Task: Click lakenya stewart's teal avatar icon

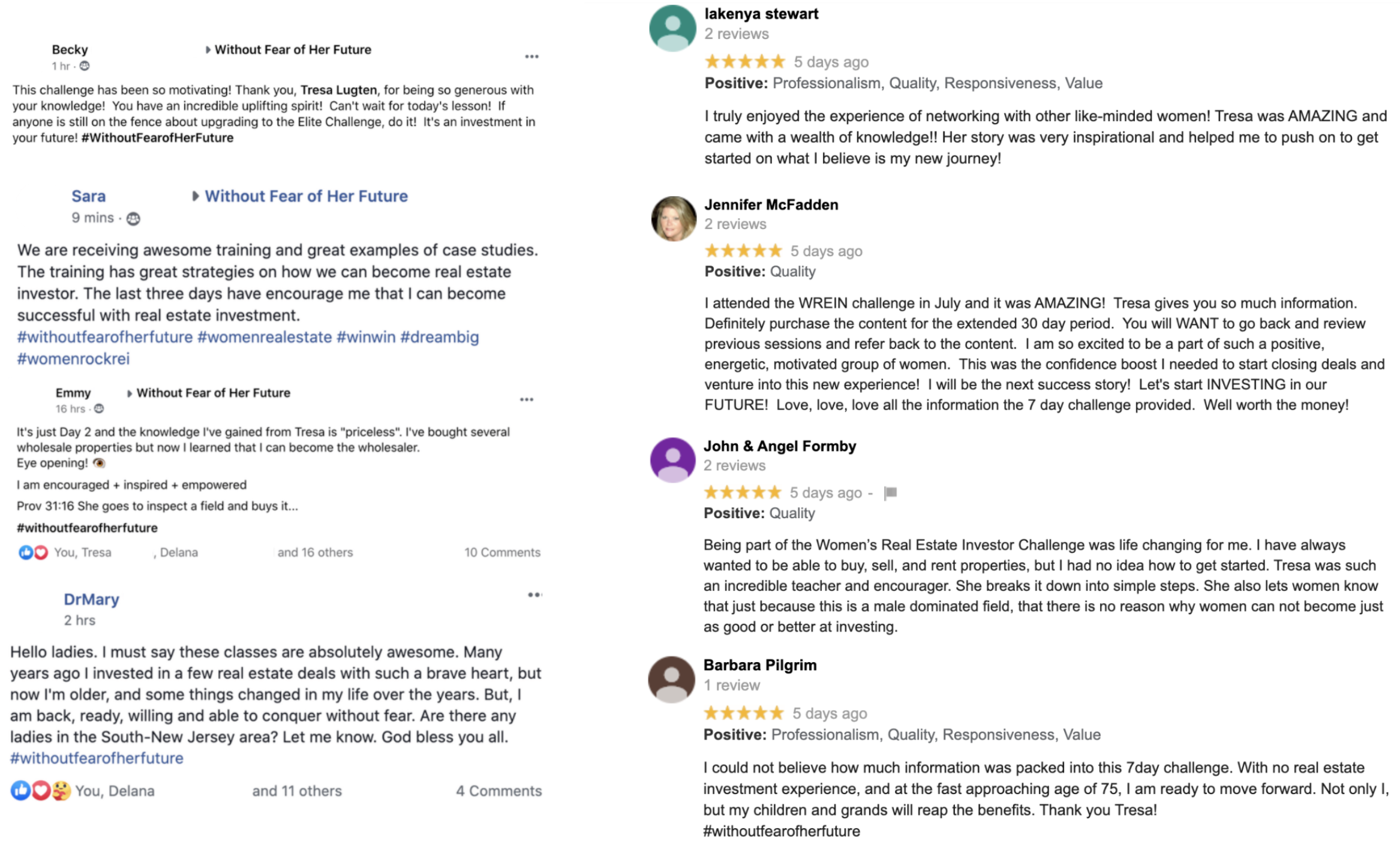Action: [x=672, y=28]
